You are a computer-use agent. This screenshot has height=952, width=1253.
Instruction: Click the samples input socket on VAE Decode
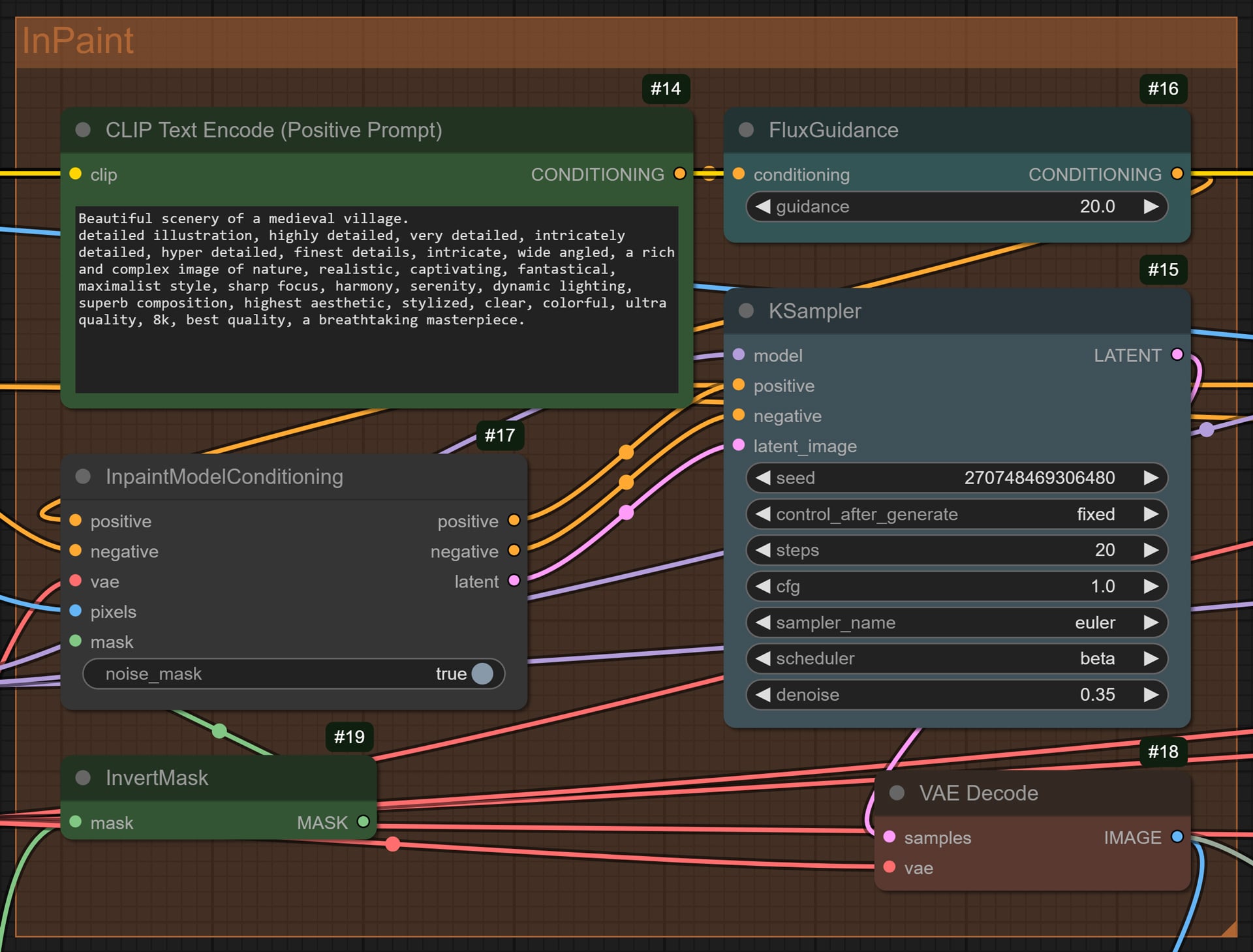coord(889,837)
